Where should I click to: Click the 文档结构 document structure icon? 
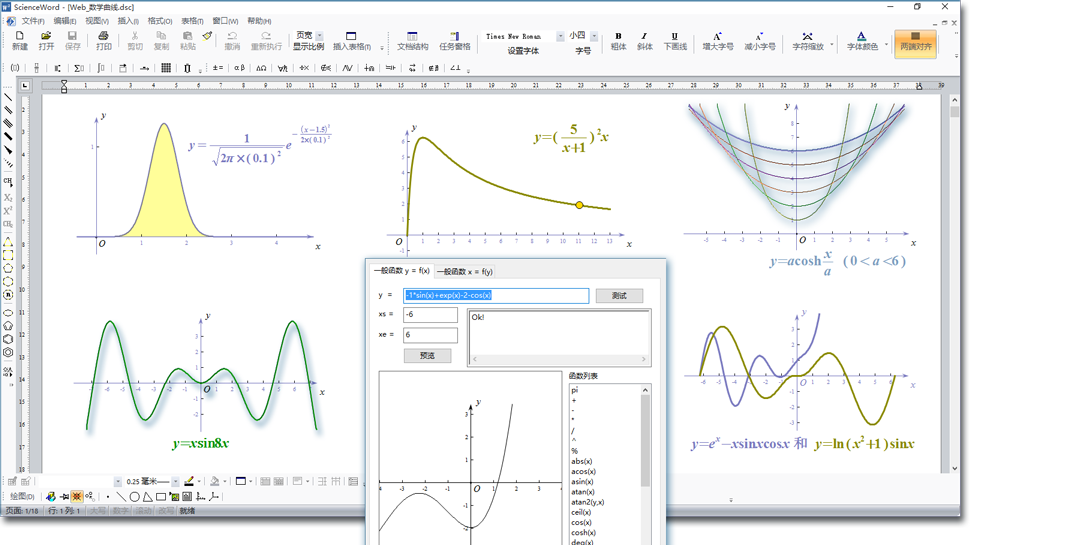pos(412,41)
